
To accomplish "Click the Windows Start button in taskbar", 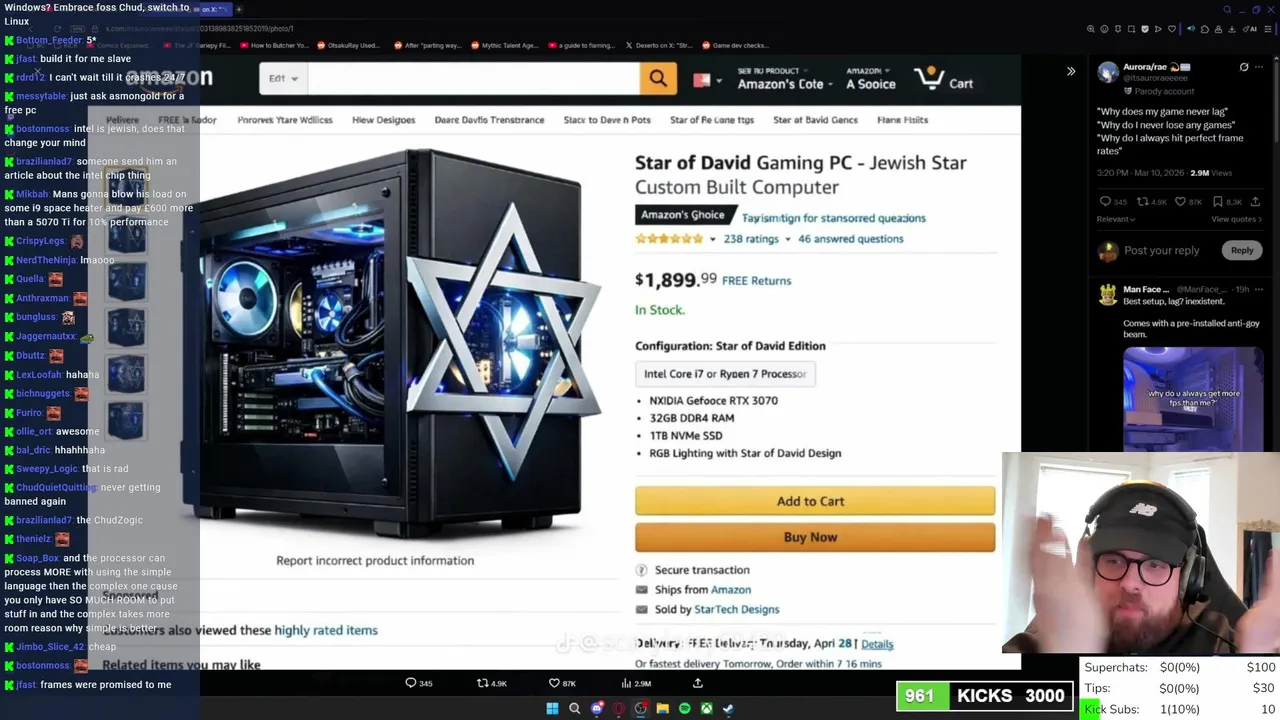I will click(x=552, y=709).
